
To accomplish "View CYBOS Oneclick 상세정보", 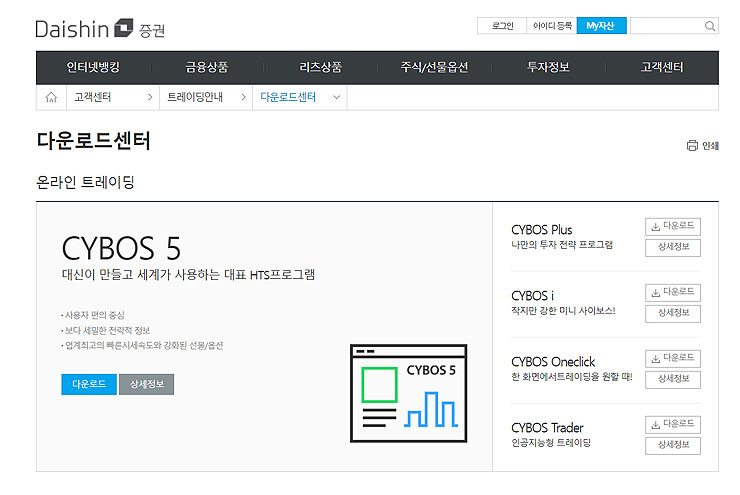I will (x=673, y=379).
